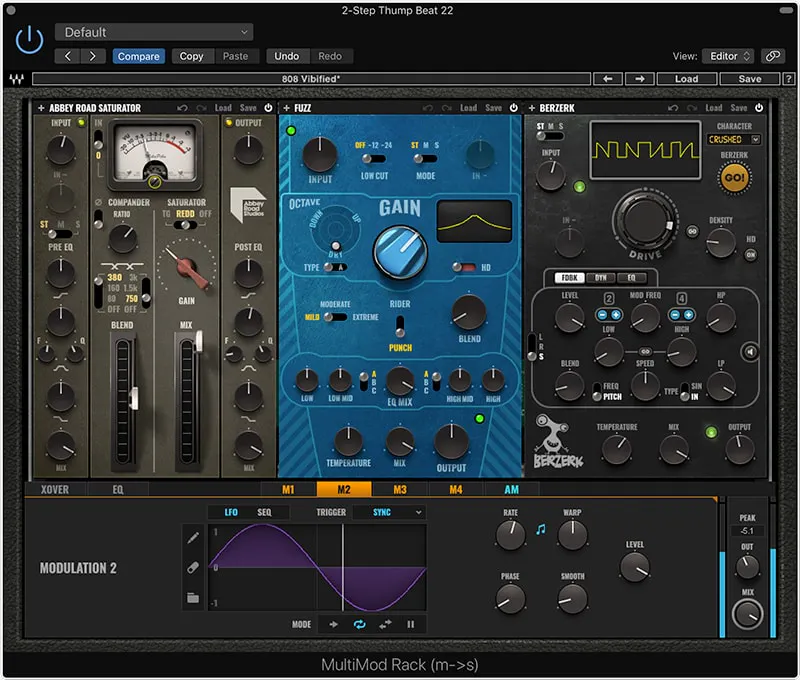This screenshot has width=800, height=680.
Task: Select the eraser tool in Modulation 2
Action: [x=193, y=567]
